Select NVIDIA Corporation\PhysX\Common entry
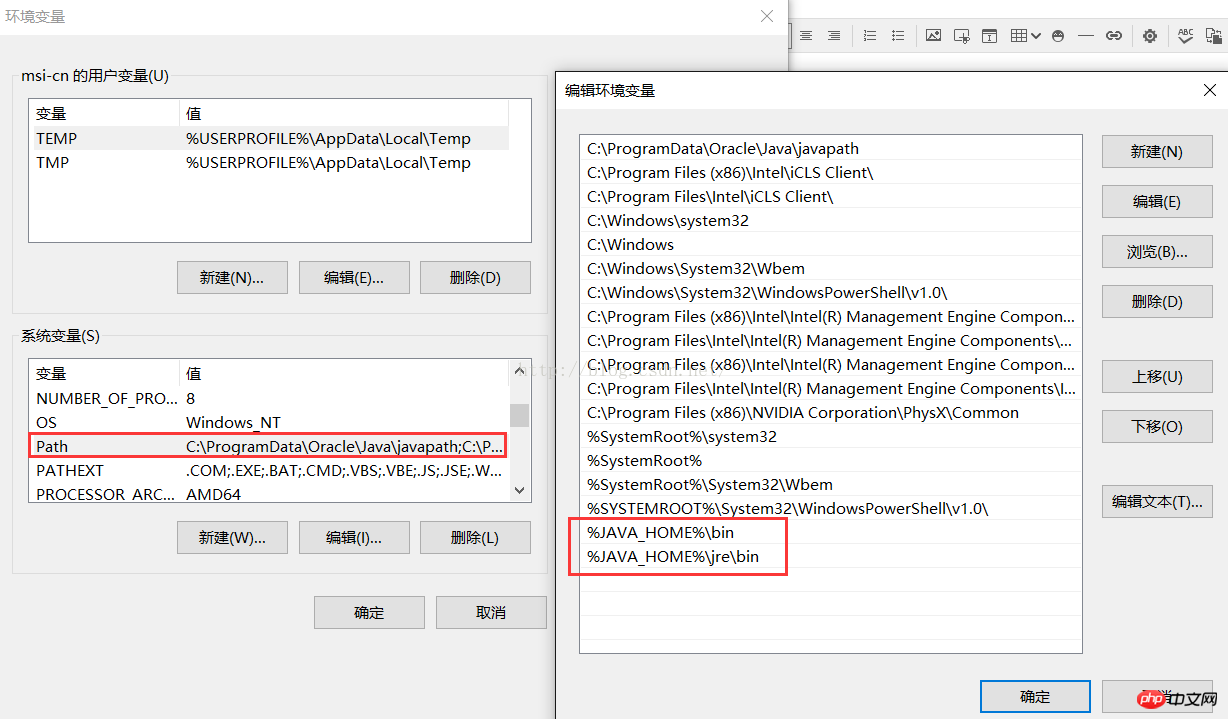The image size is (1228, 719). pos(830,412)
